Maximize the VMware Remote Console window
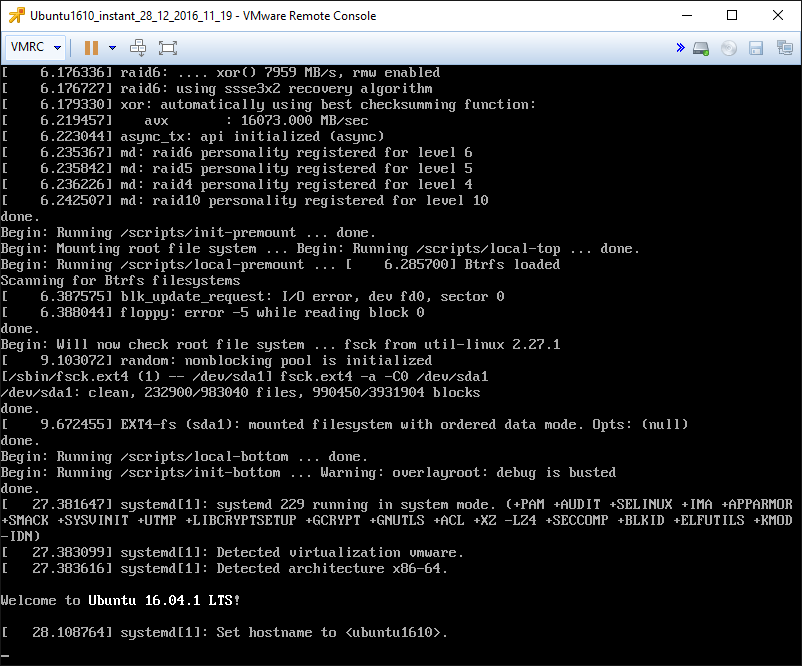Image resolution: width=802 pixels, height=666 pixels. point(732,15)
